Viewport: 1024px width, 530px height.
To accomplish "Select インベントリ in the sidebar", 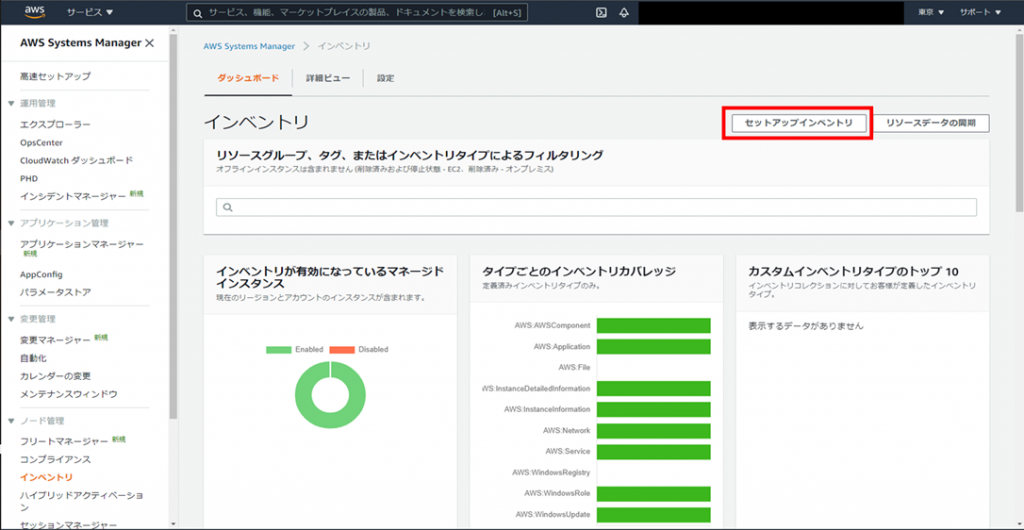I will pyautogui.click(x=46, y=478).
